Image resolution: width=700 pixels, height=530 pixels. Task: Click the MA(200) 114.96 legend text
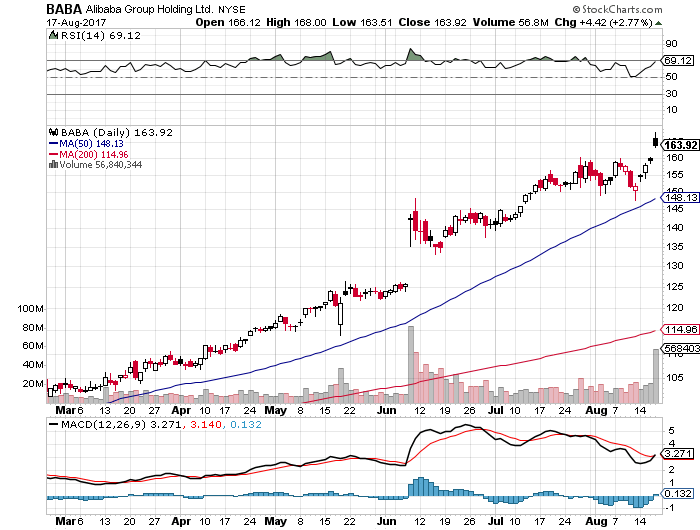(x=94, y=154)
